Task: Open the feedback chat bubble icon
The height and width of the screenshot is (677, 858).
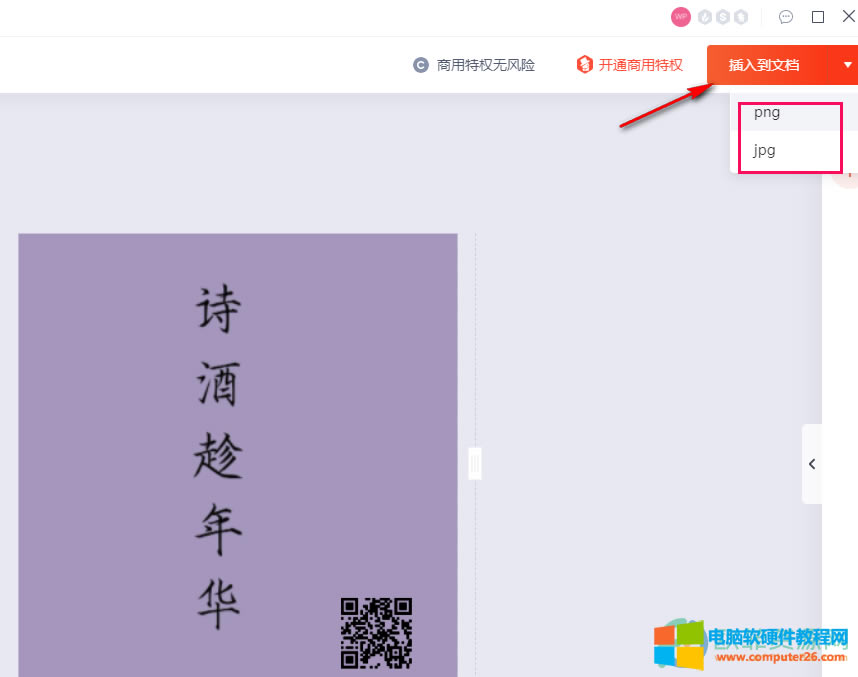Action: [786, 17]
